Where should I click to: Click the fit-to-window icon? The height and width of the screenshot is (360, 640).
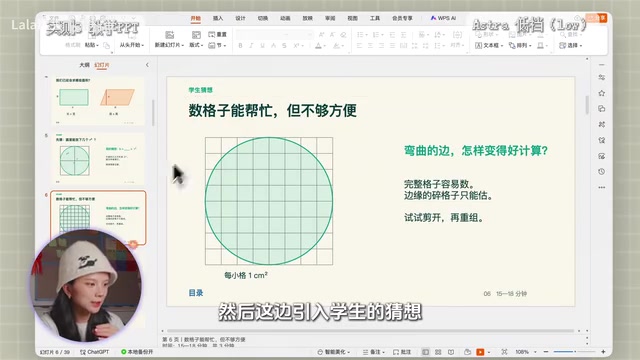tap(504, 352)
